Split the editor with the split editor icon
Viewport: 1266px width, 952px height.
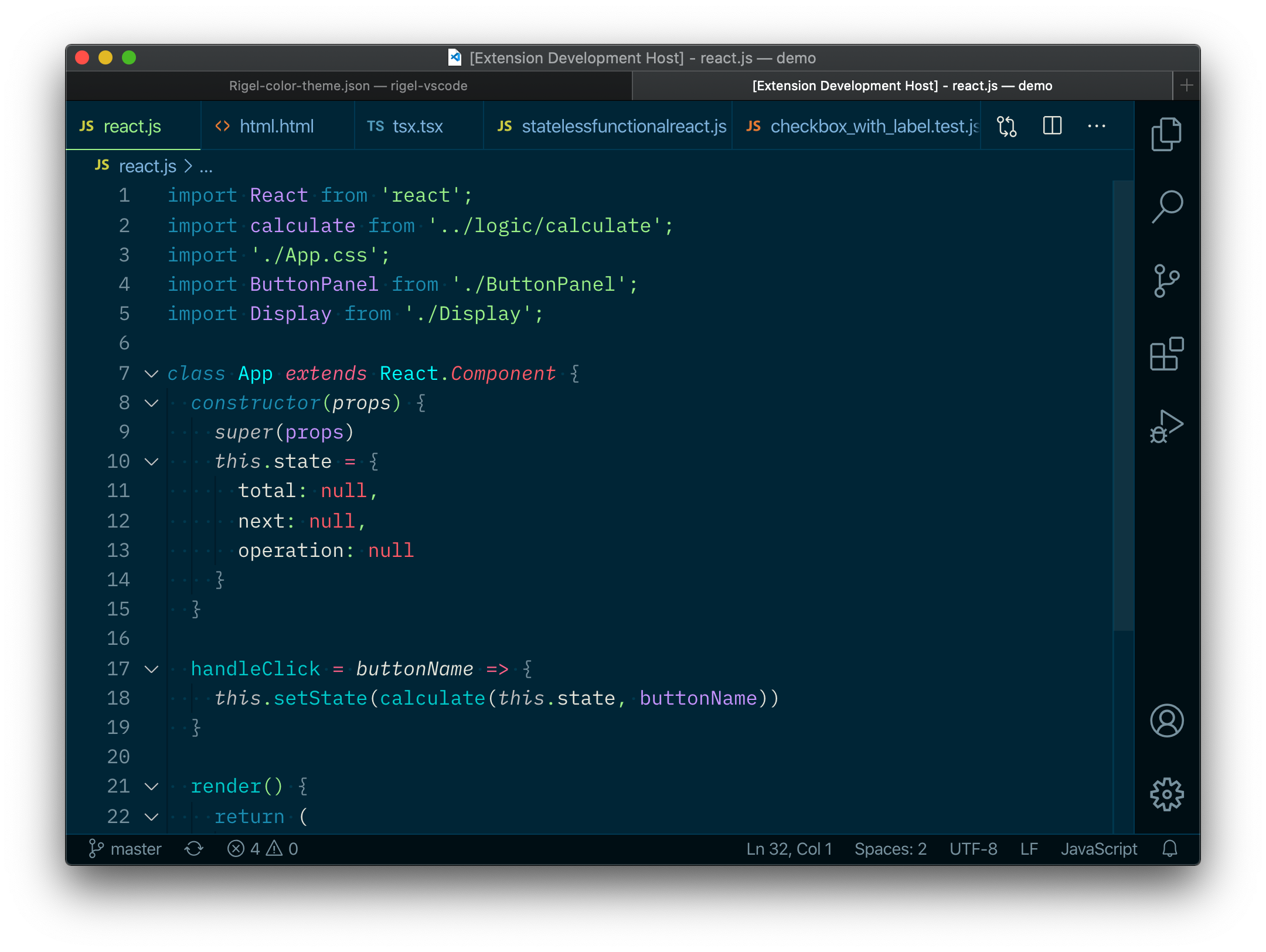(x=1052, y=126)
